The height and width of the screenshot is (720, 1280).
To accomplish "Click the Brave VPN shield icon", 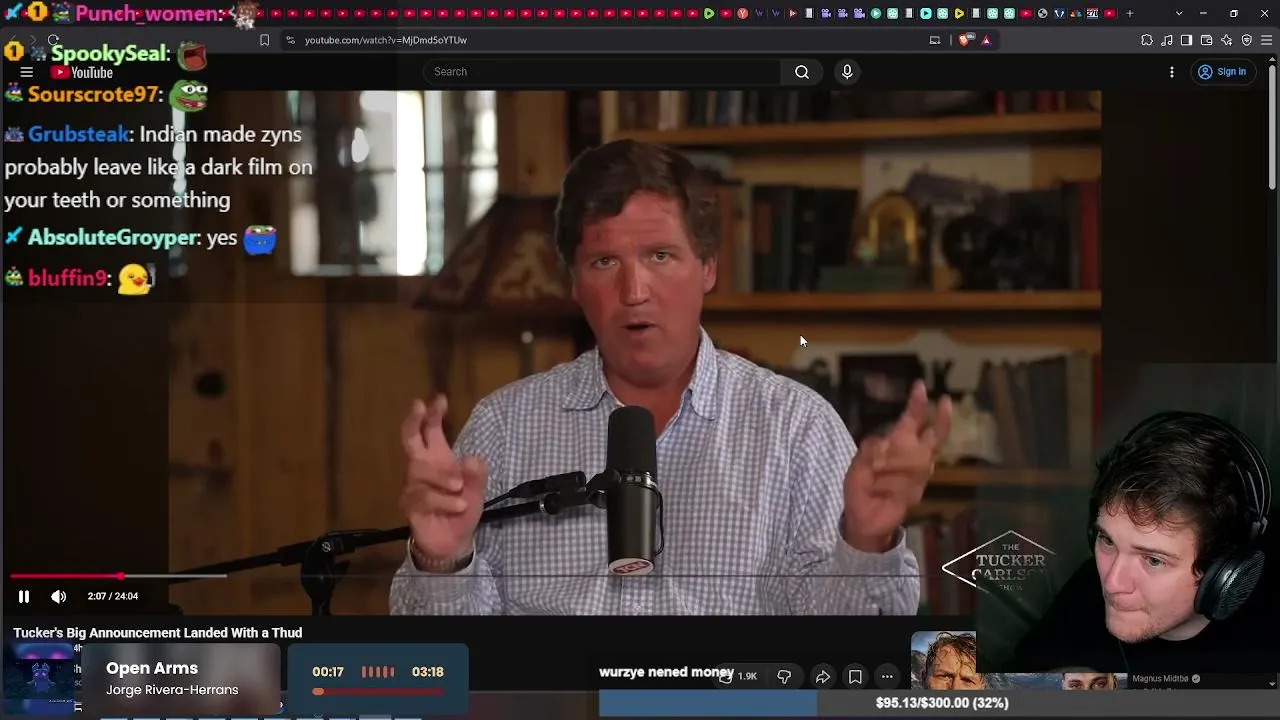I will [1247, 40].
